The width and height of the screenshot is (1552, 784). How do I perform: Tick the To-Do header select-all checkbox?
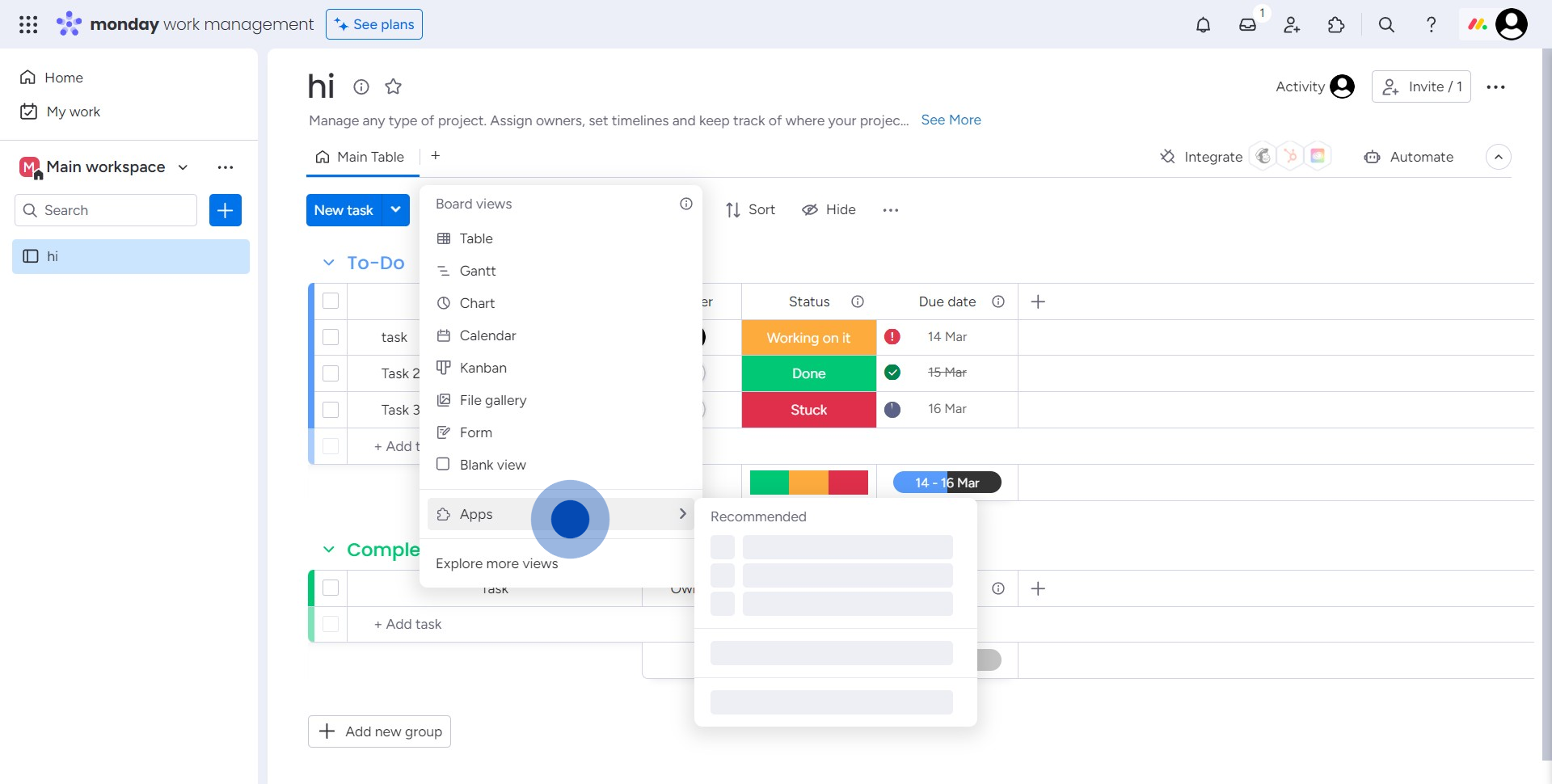point(331,301)
